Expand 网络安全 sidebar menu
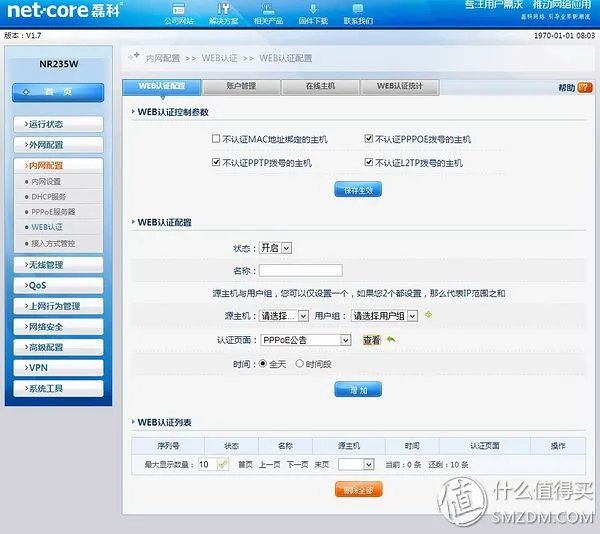This screenshot has height=534, width=600. coord(58,327)
